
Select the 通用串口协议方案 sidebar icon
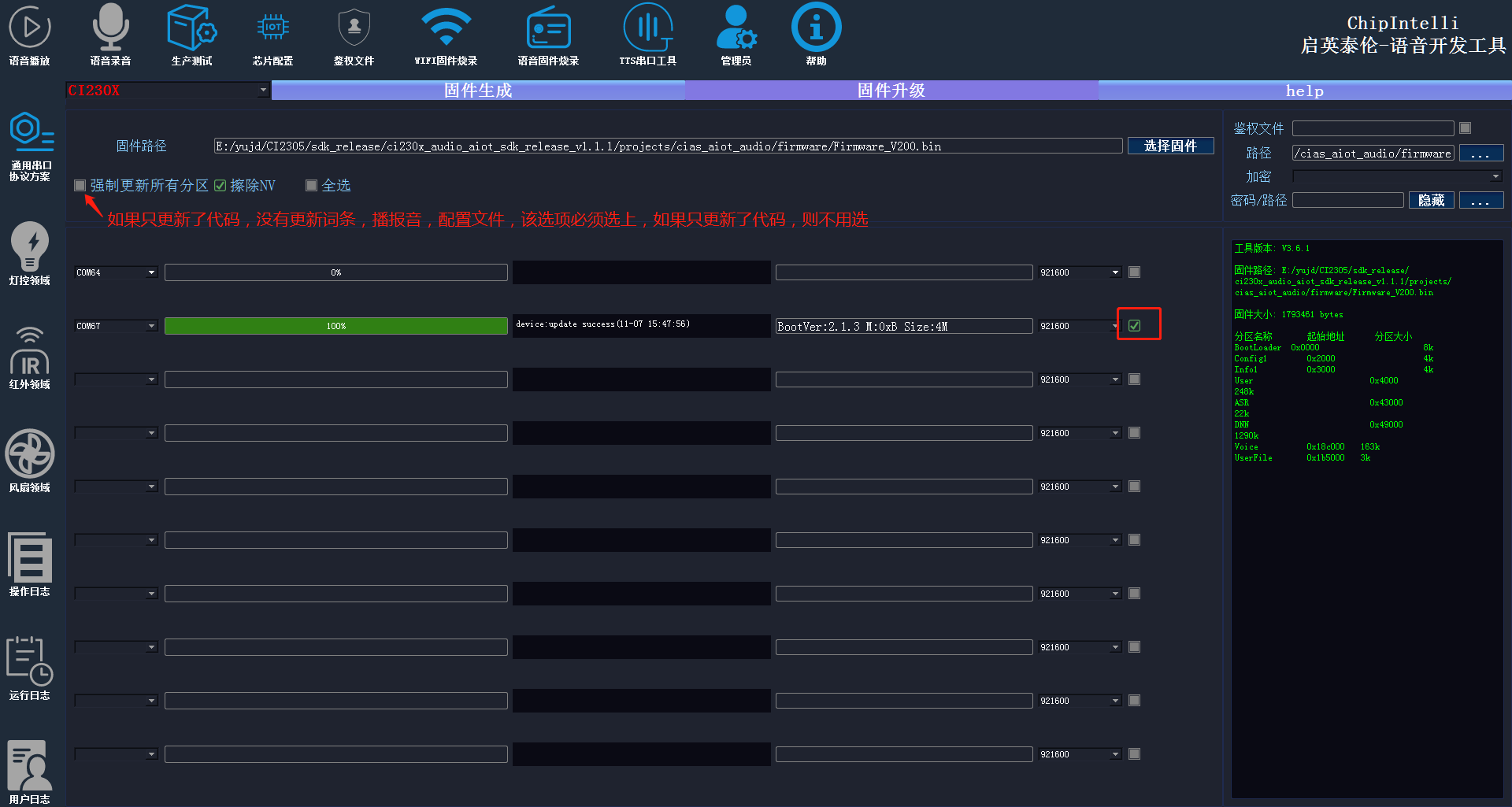pos(30,146)
